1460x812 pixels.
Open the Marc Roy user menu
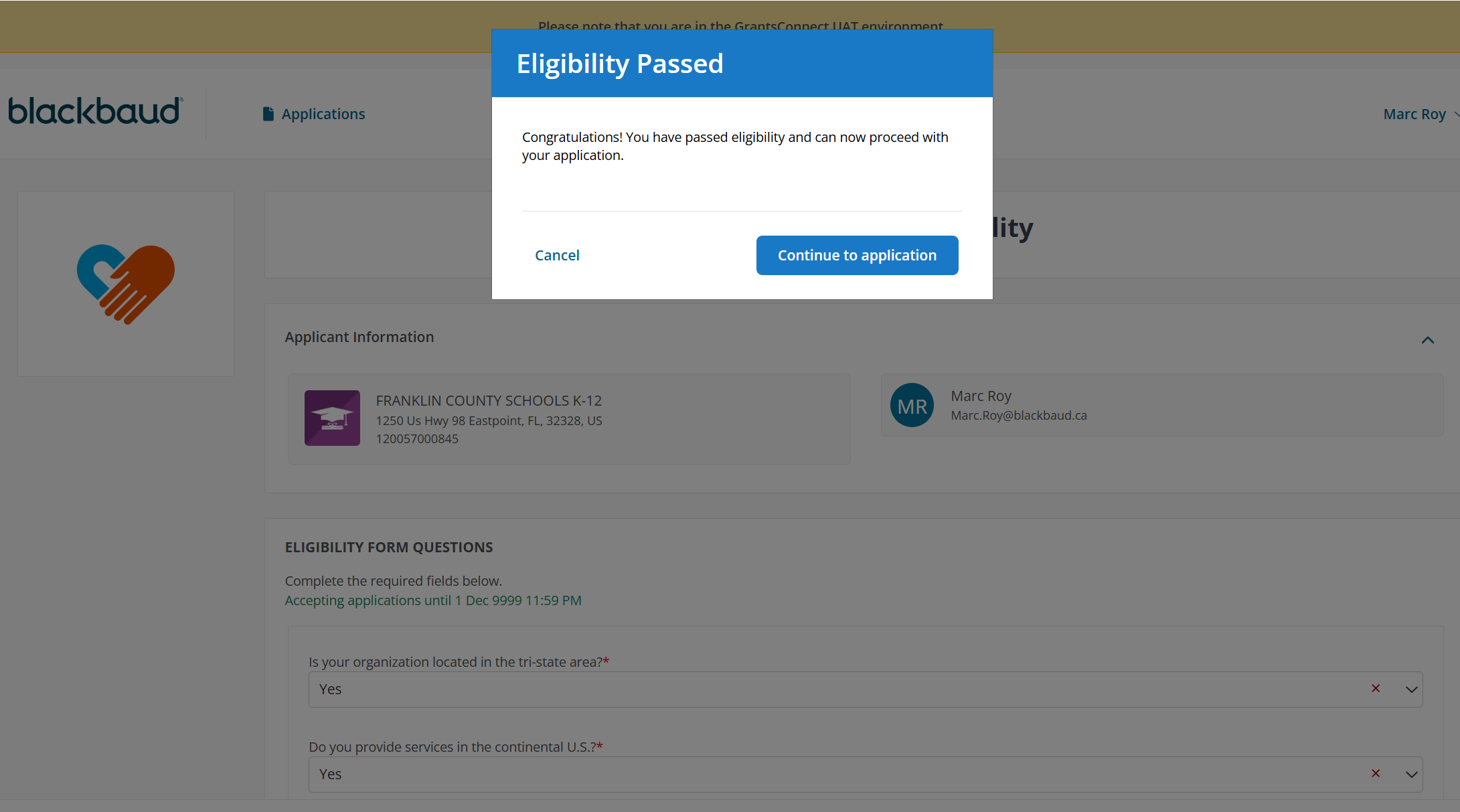click(x=1414, y=114)
